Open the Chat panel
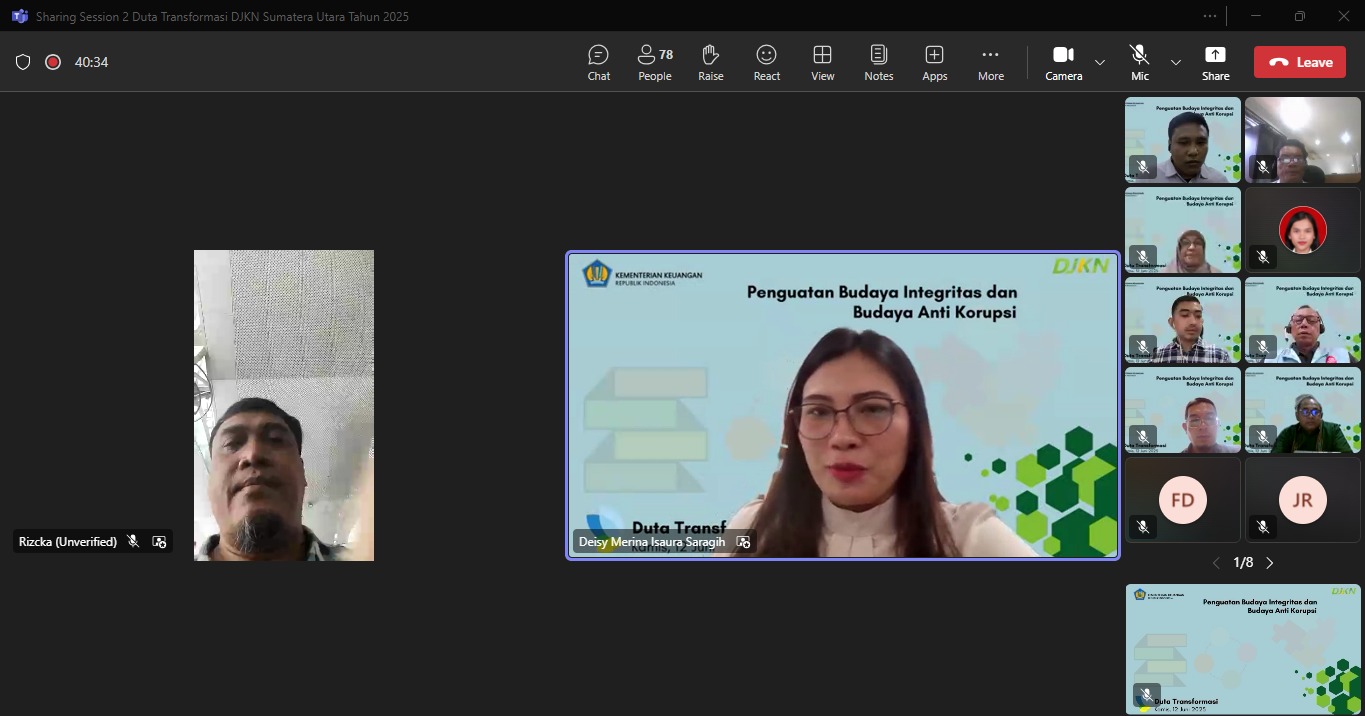Image resolution: width=1365 pixels, height=716 pixels. 598,62
